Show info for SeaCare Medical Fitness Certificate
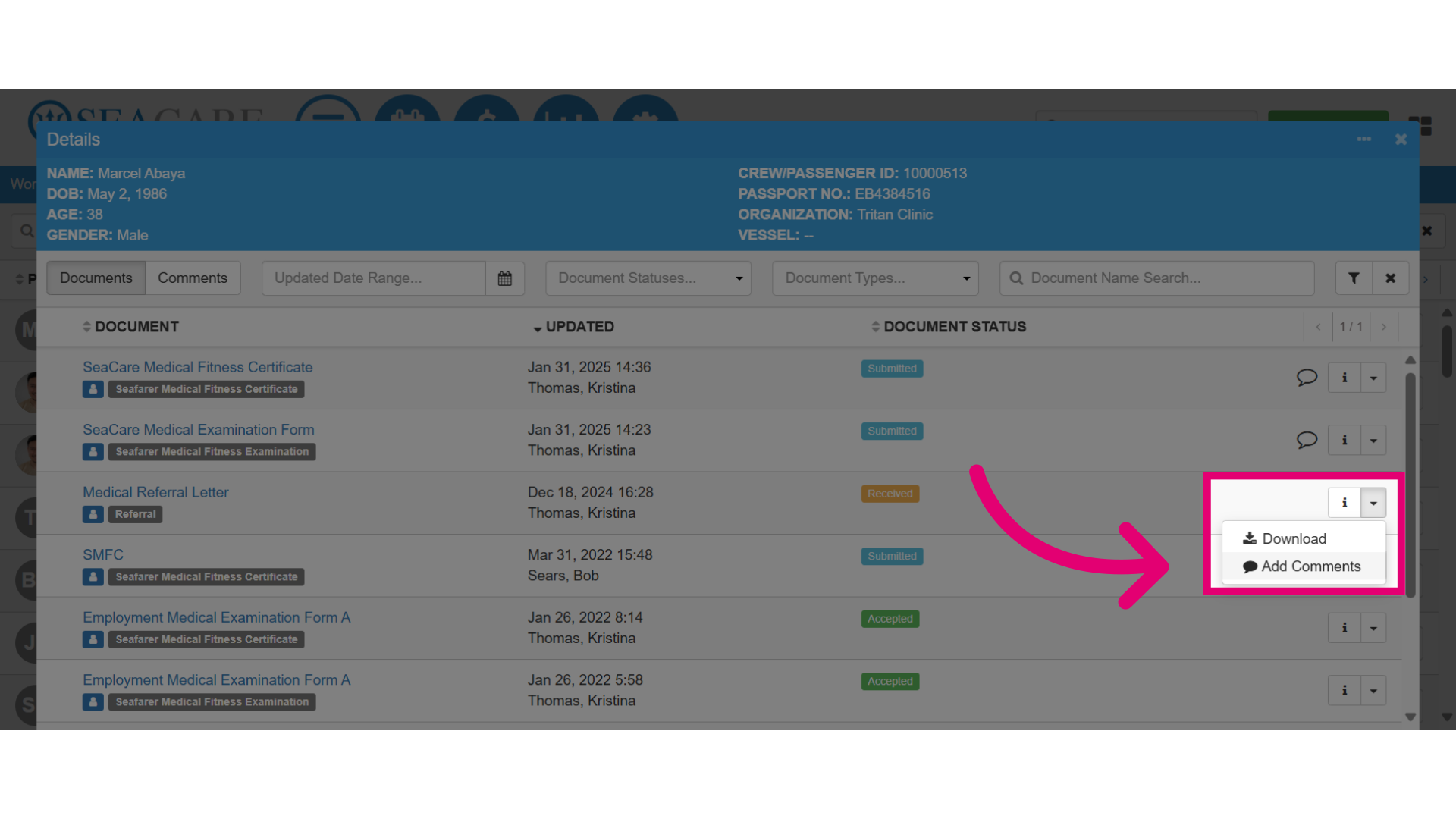1456x819 pixels. (1345, 378)
